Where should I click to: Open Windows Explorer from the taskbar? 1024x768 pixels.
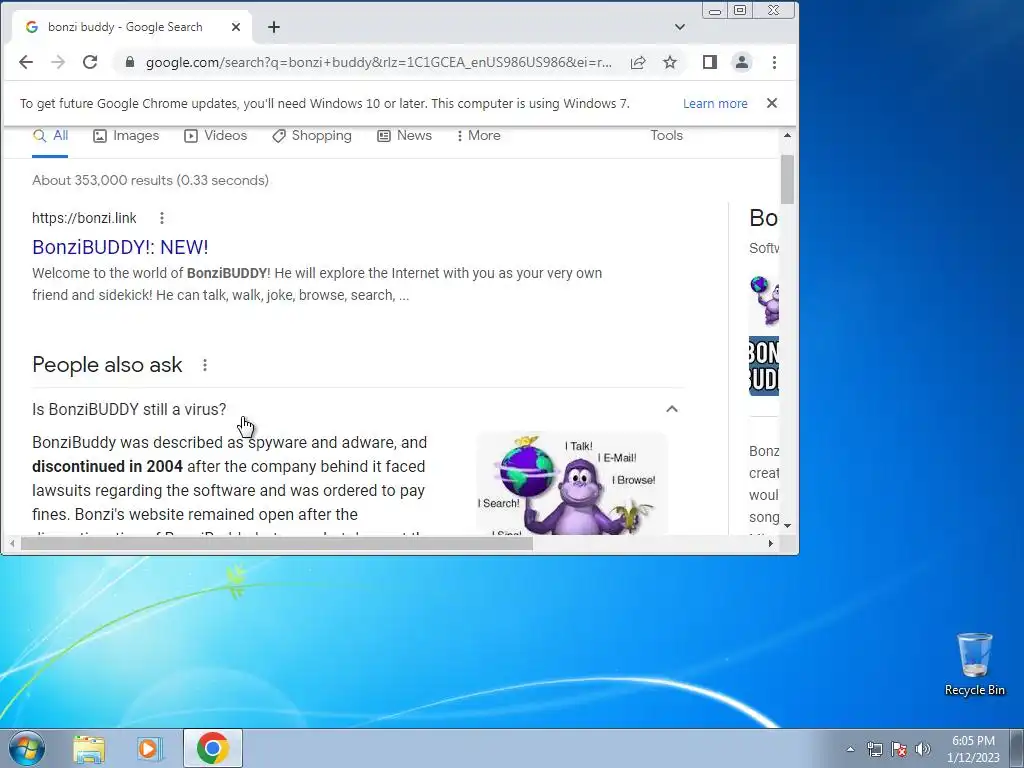(89, 749)
